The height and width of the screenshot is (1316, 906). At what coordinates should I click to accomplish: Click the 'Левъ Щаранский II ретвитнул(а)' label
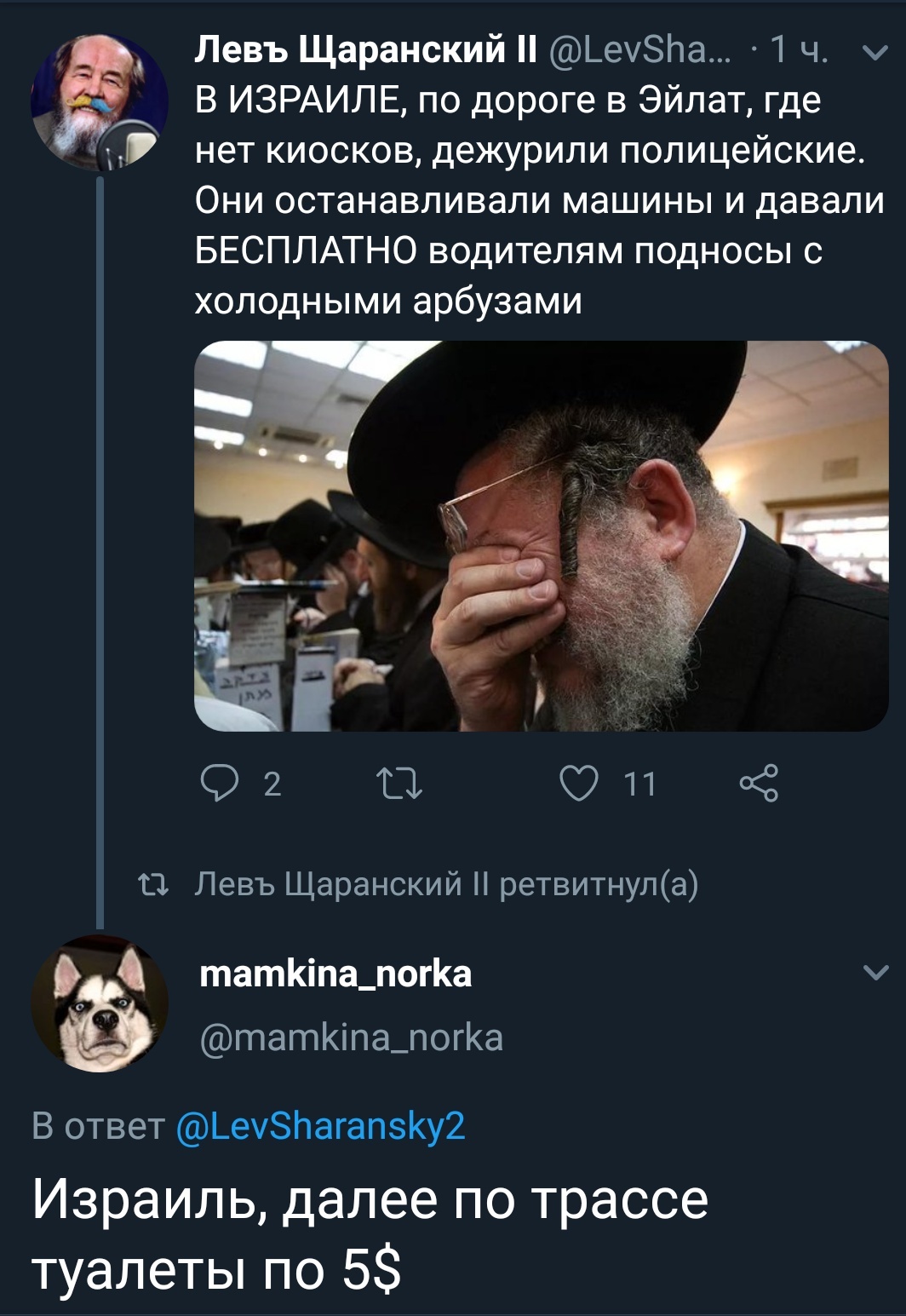coord(446,885)
